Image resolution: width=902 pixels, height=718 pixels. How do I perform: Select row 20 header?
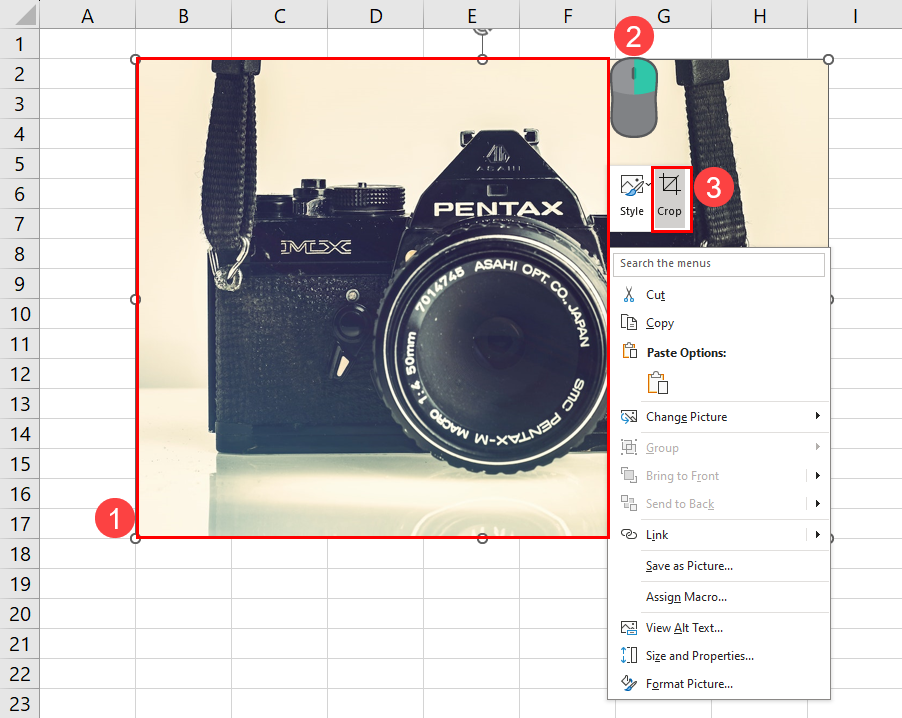pos(20,614)
